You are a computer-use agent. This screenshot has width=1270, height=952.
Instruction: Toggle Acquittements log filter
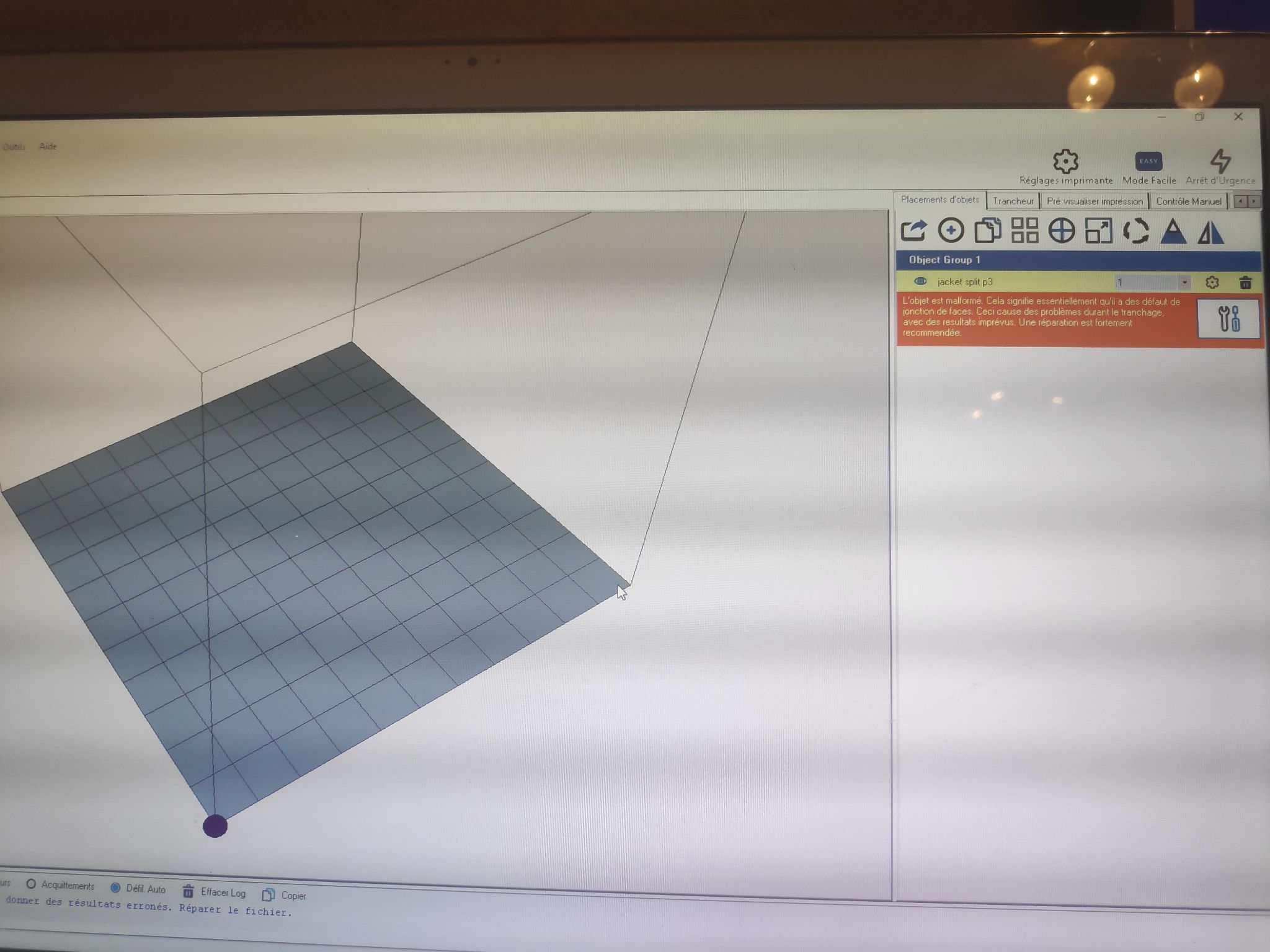pyautogui.click(x=60, y=885)
